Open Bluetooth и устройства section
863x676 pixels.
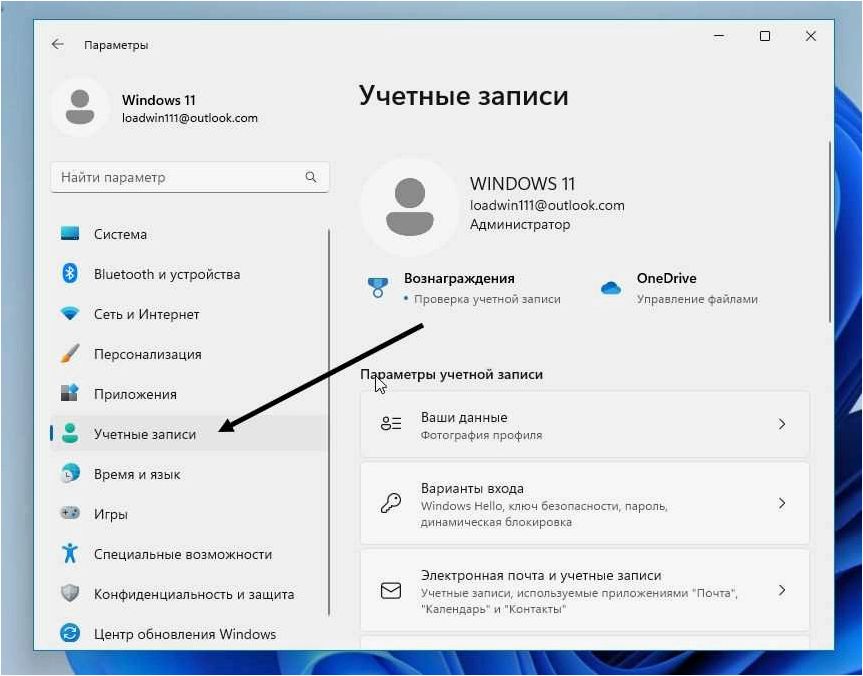coord(188,274)
